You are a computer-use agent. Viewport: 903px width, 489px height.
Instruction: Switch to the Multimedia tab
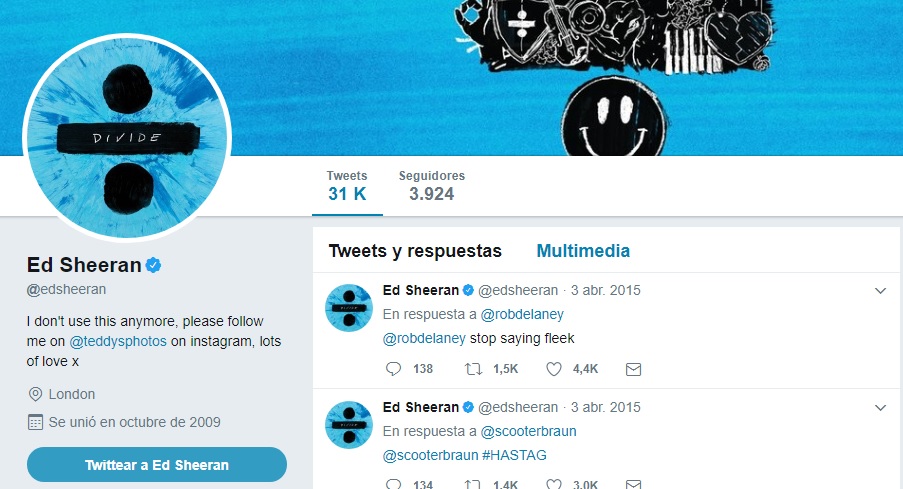[x=583, y=251]
